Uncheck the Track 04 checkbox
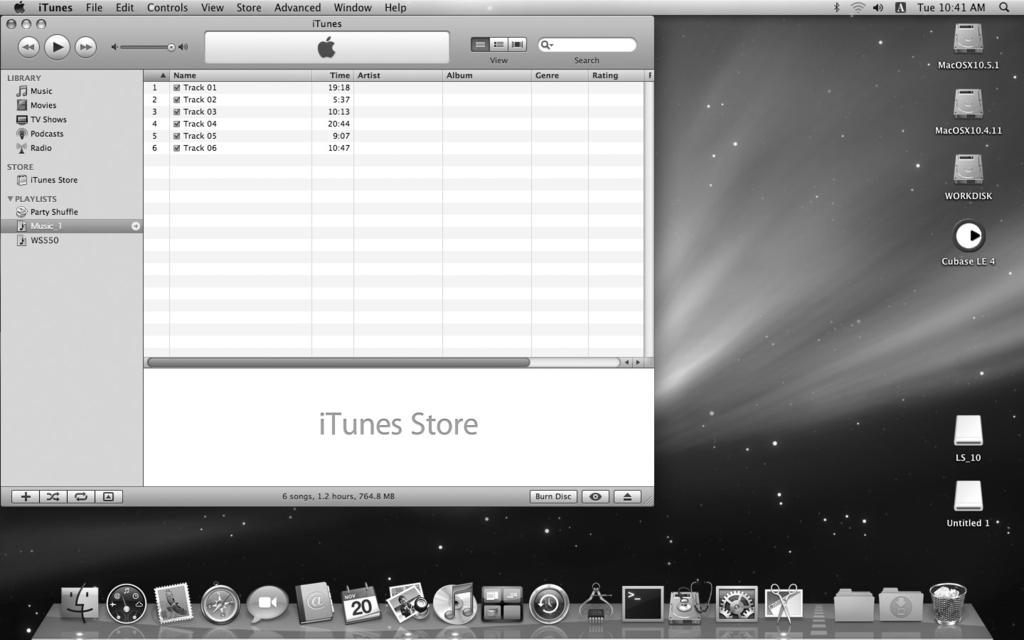This screenshot has height=640, width=1024. coord(177,124)
